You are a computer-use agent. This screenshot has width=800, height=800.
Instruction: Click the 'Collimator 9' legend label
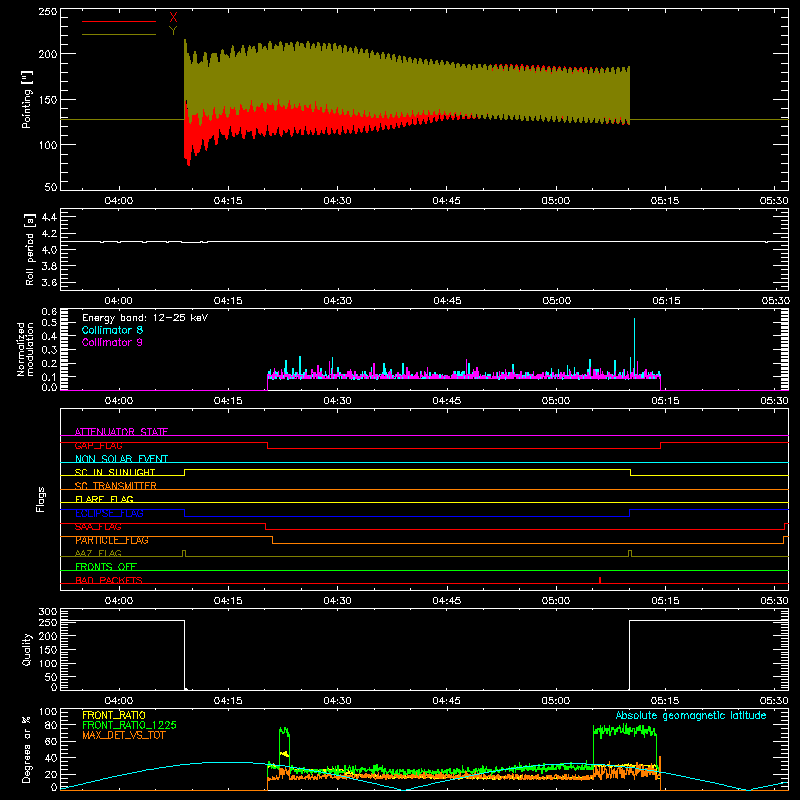[112, 342]
